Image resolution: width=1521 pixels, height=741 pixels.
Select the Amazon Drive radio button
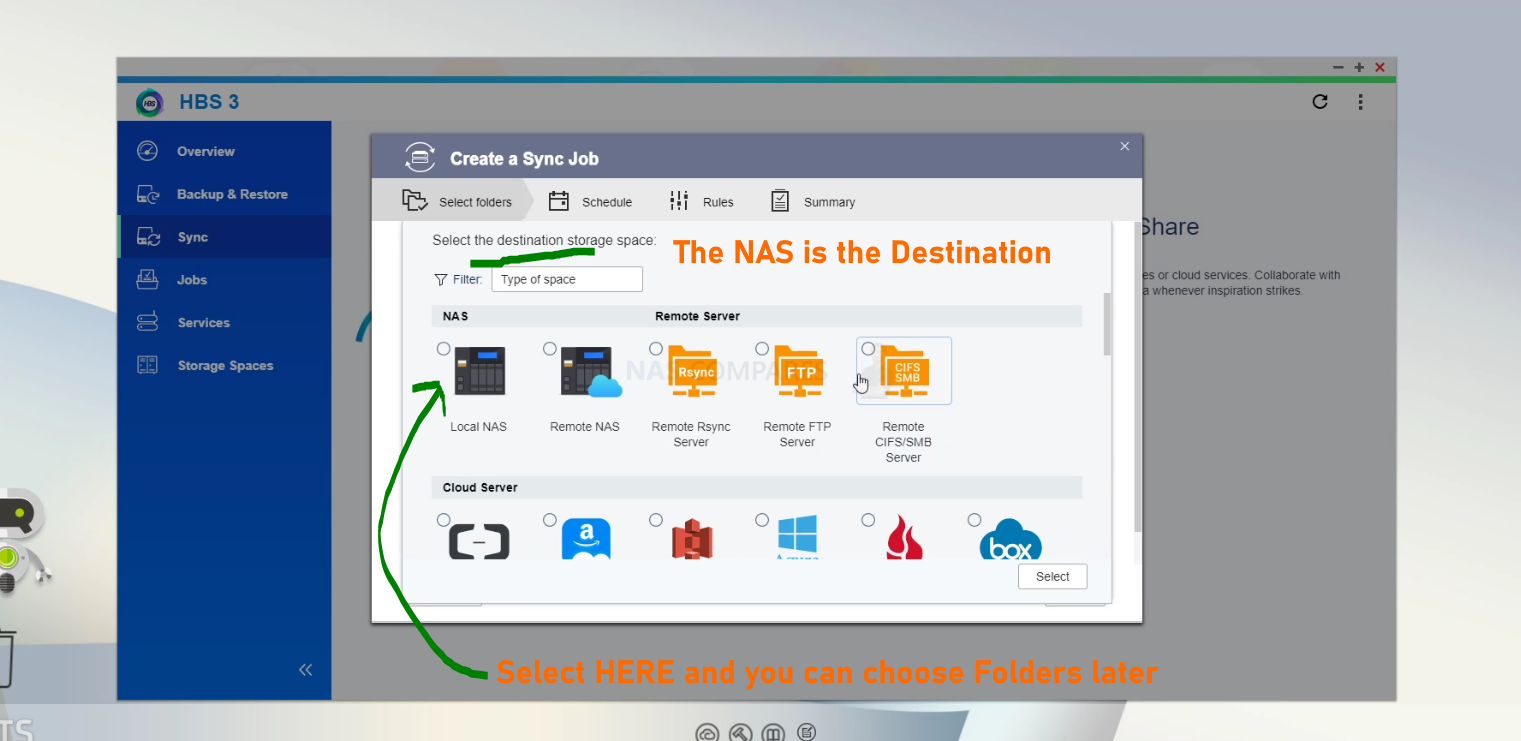[x=549, y=520]
